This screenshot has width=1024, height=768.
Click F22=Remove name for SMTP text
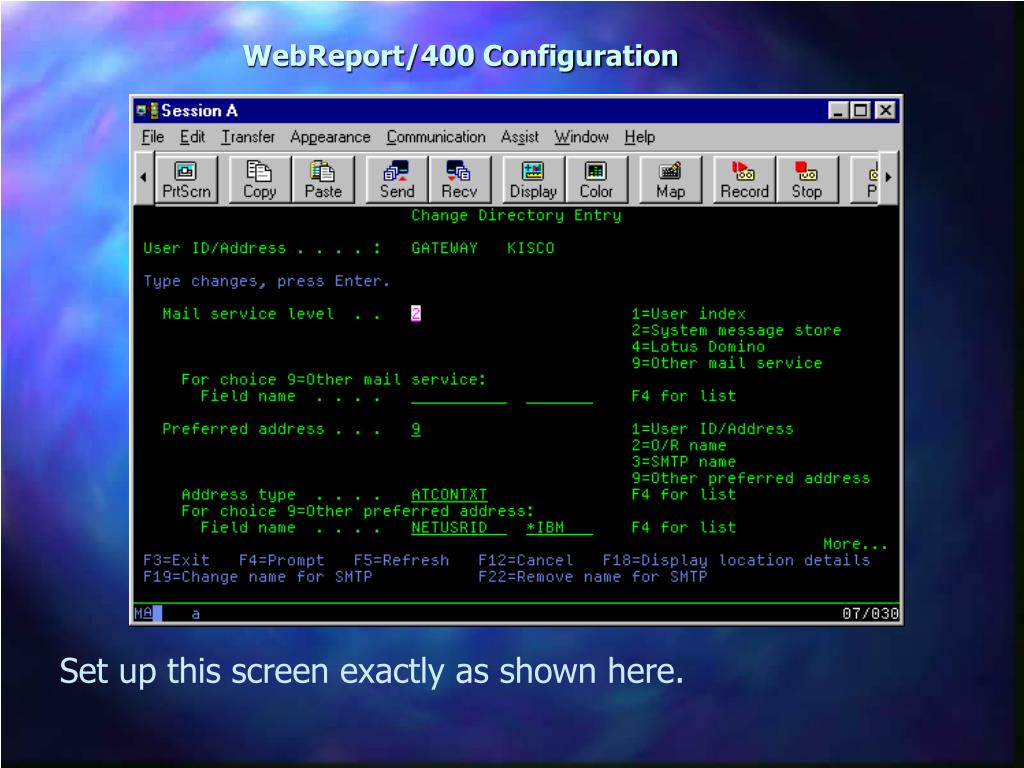[x=592, y=577]
